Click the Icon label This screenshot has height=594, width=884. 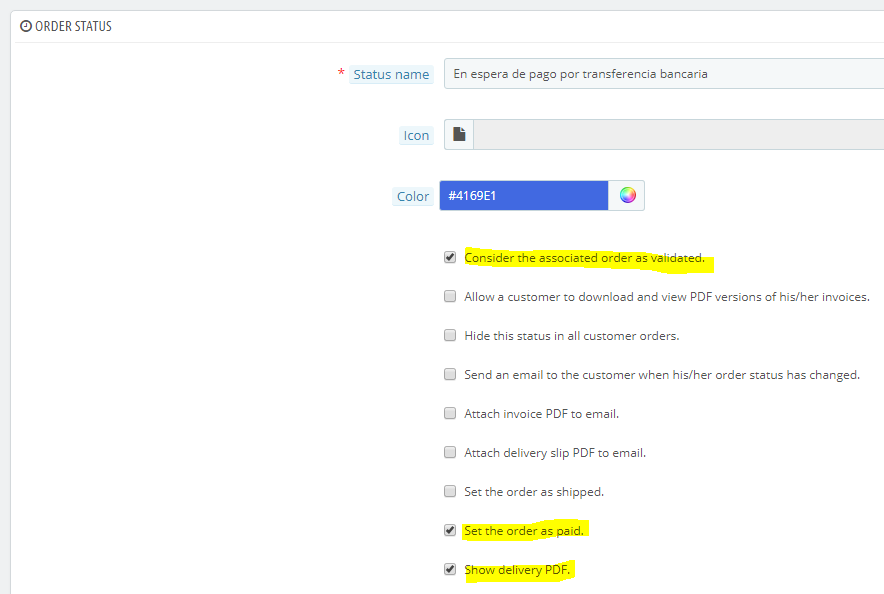pyautogui.click(x=416, y=135)
